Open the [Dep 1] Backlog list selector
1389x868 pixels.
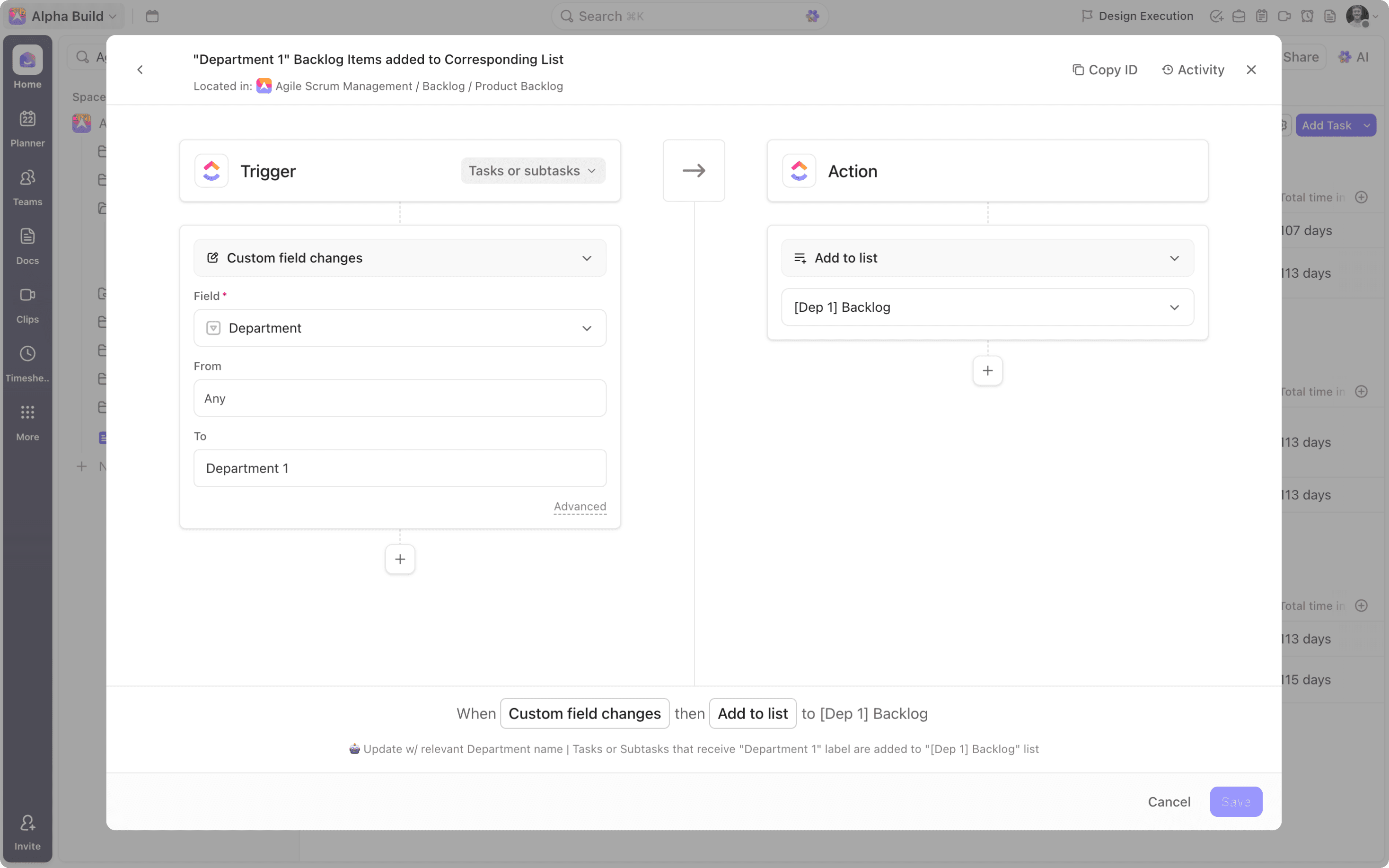coord(987,307)
